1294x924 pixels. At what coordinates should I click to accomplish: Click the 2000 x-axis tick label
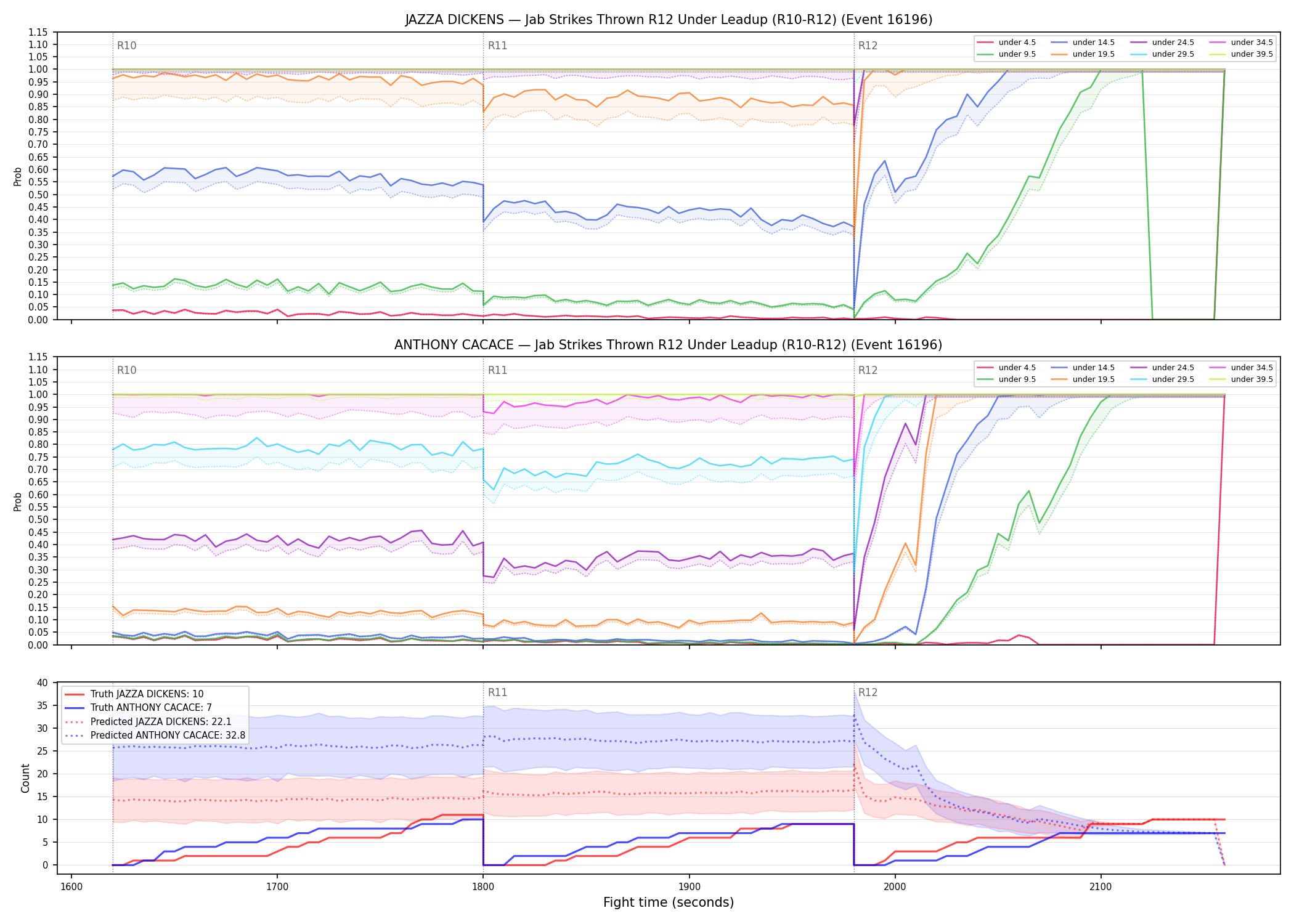pyautogui.click(x=895, y=886)
